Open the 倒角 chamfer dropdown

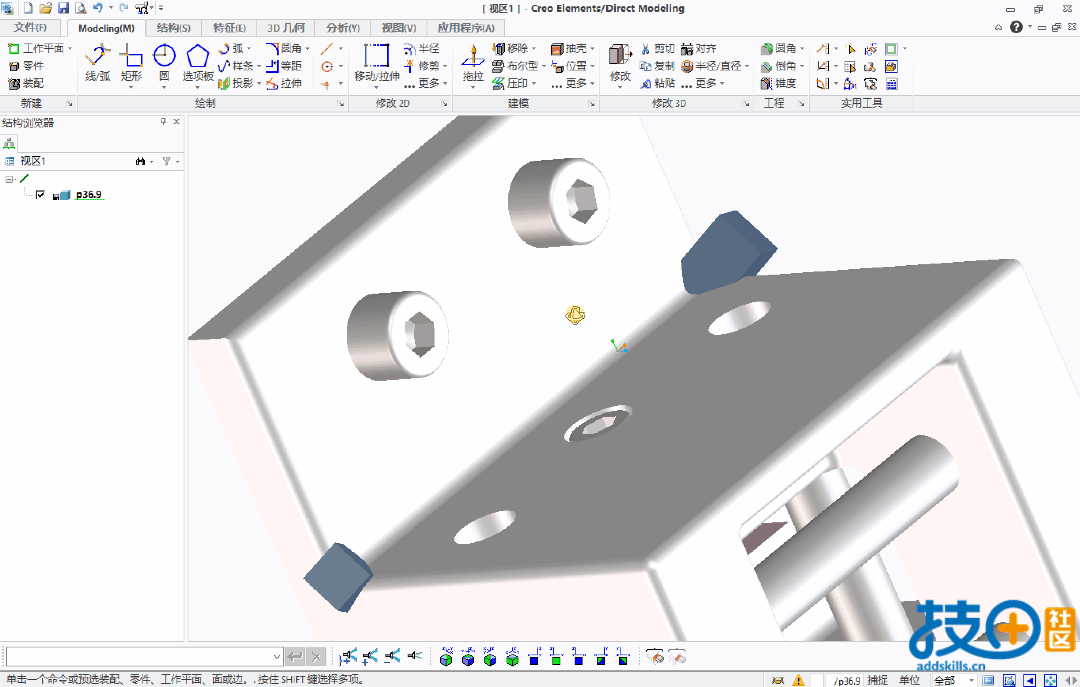pyautogui.click(x=802, y=66)
